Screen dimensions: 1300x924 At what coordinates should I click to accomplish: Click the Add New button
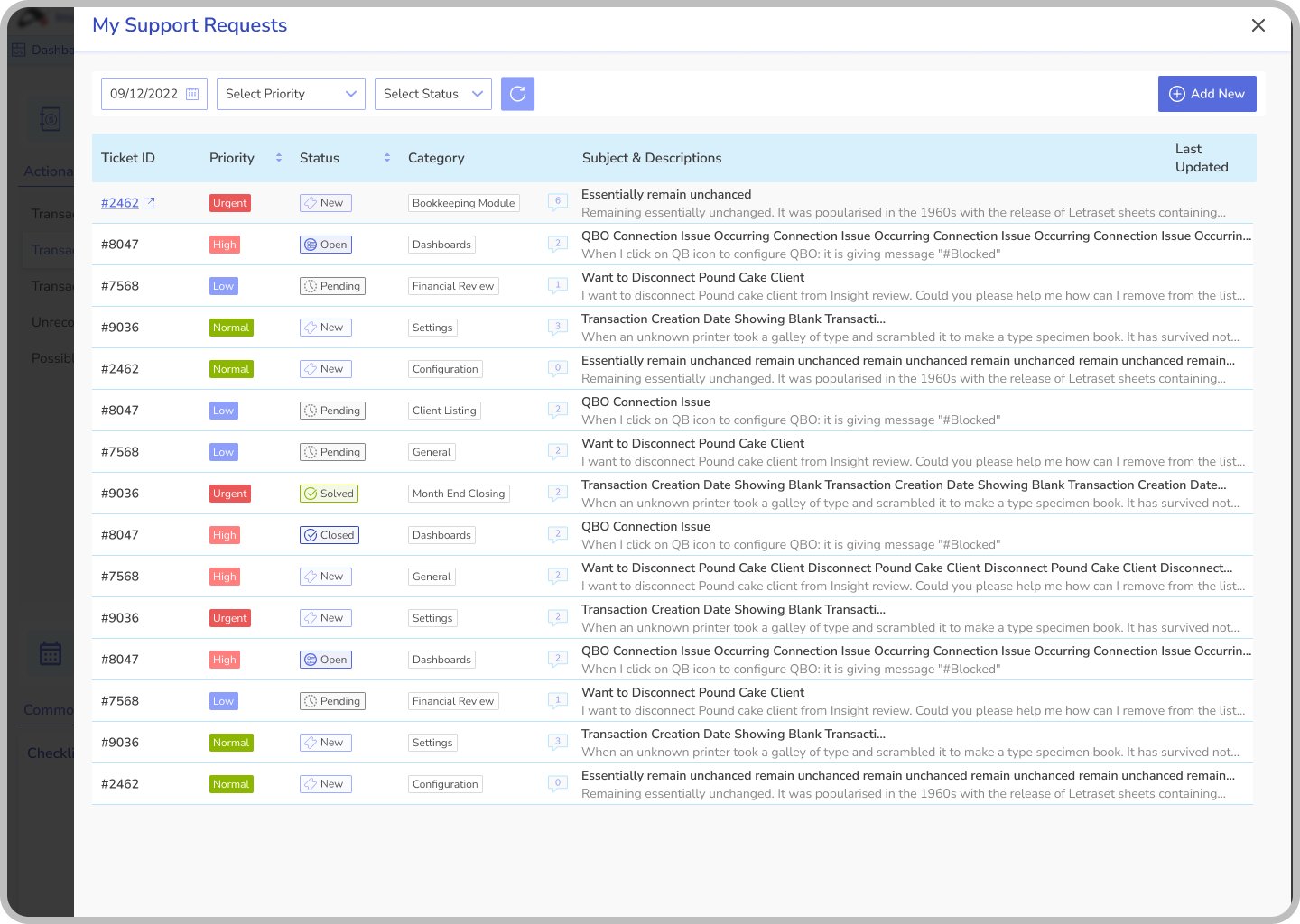point(1206,94)
